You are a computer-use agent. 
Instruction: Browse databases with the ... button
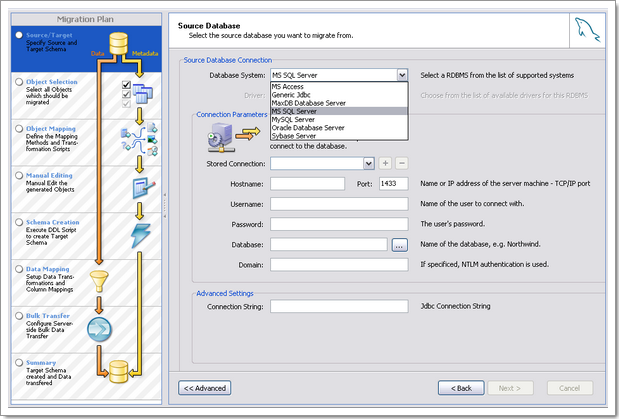[400, 245]
